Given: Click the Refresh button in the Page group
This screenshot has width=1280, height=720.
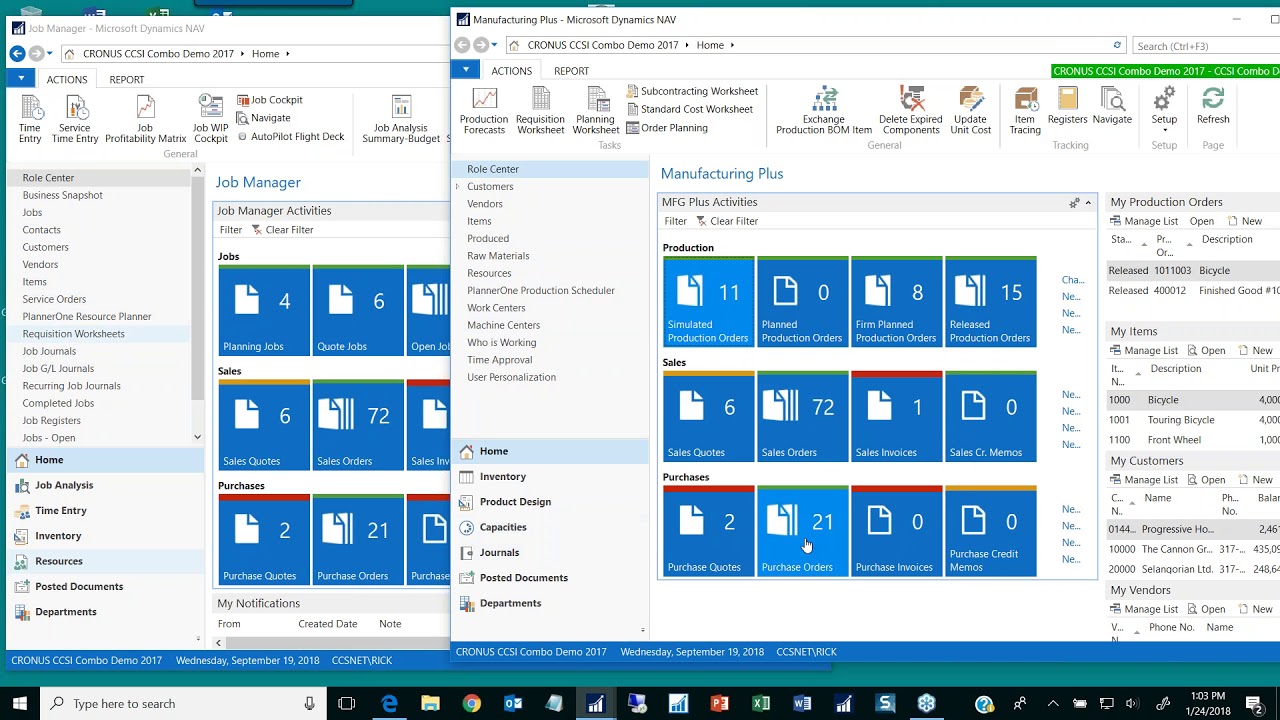Looking at the screenshot, I should coord(1213,106).
